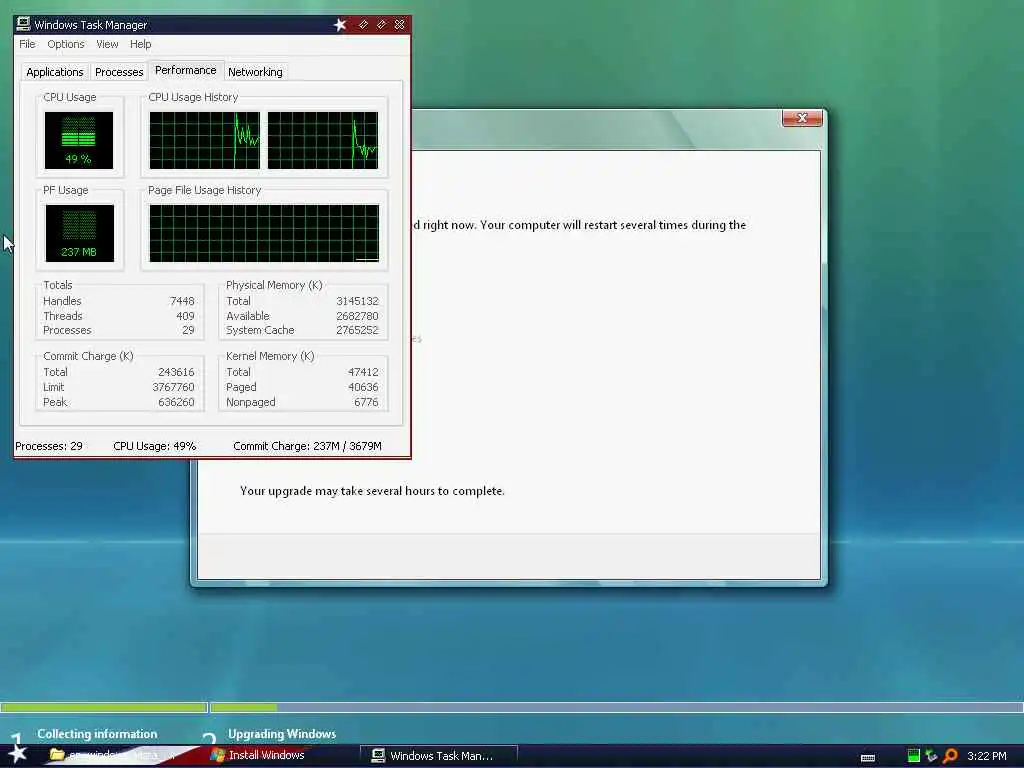
Task: Click Commit Charge Total 243616
Action: 176,372
